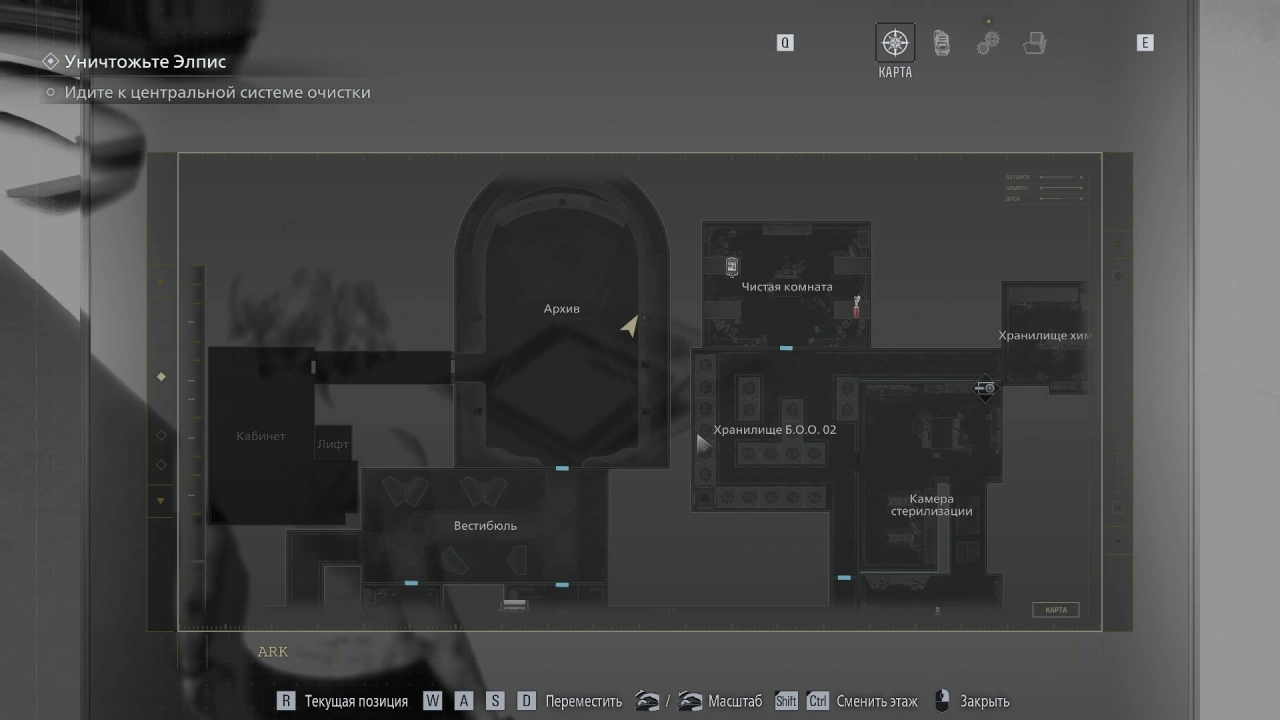Click the КАРТА button in map corner
Image resolution: width=1280 pixels, height=720 pixels.
1055,610
